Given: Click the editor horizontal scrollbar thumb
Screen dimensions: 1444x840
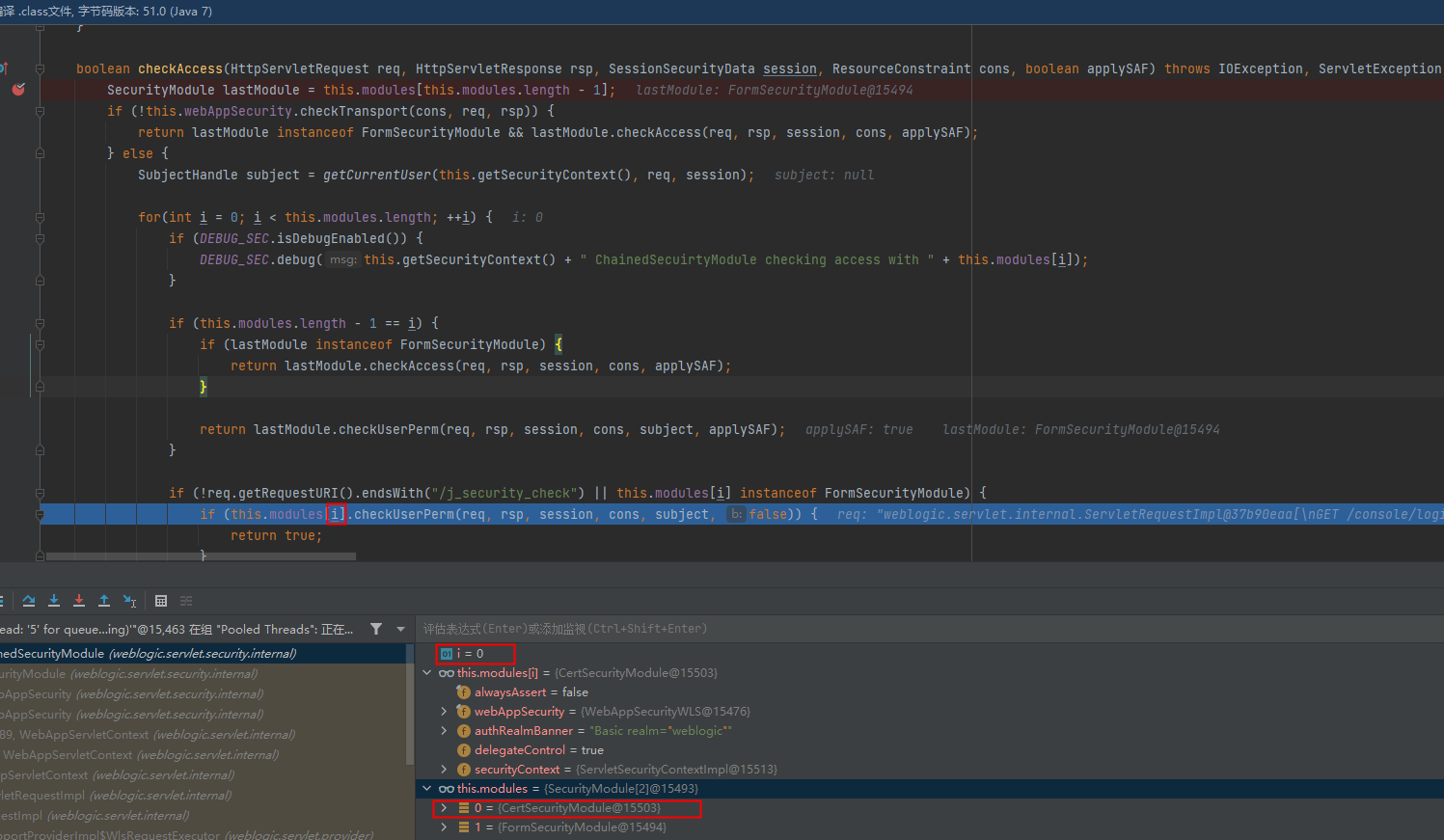Looking at the screenshot, I should click(x=201, y=556).
